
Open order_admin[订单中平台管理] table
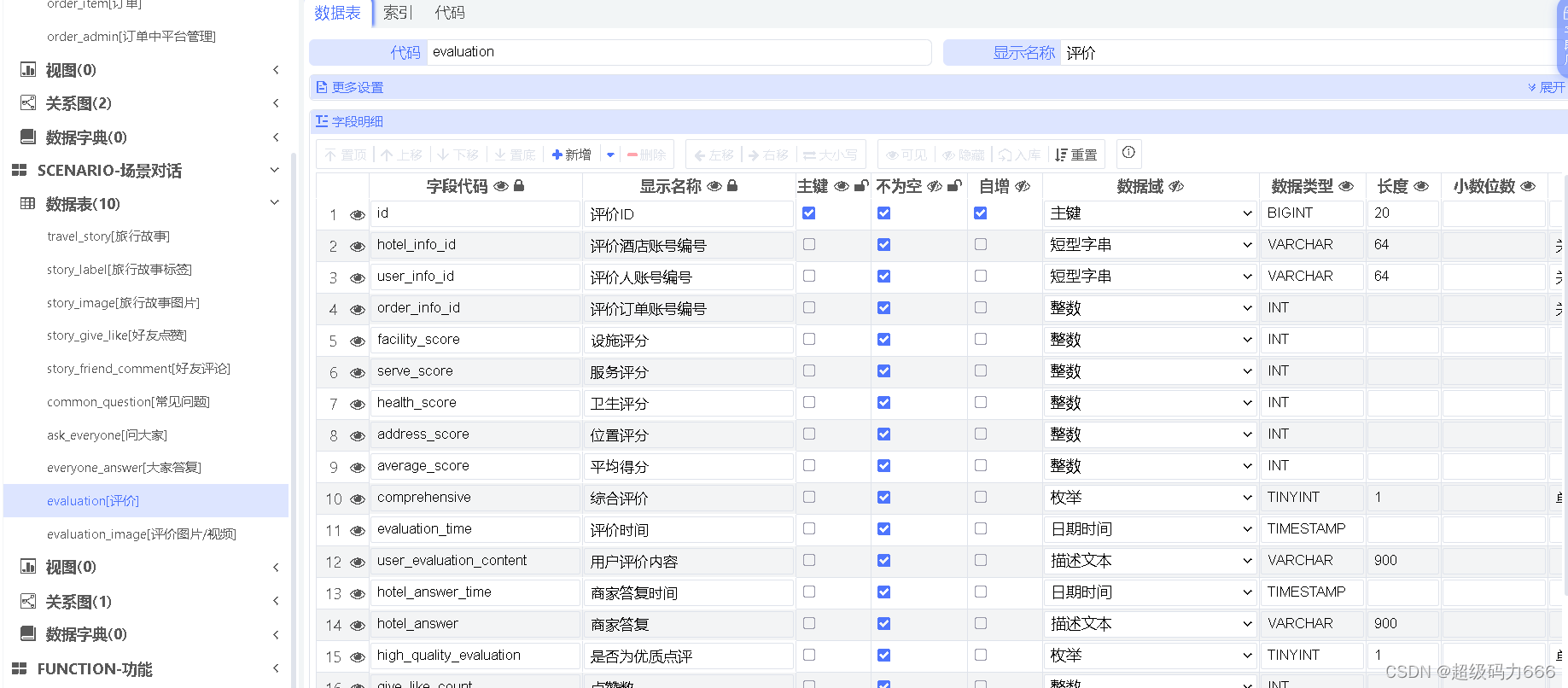point(131,37)
